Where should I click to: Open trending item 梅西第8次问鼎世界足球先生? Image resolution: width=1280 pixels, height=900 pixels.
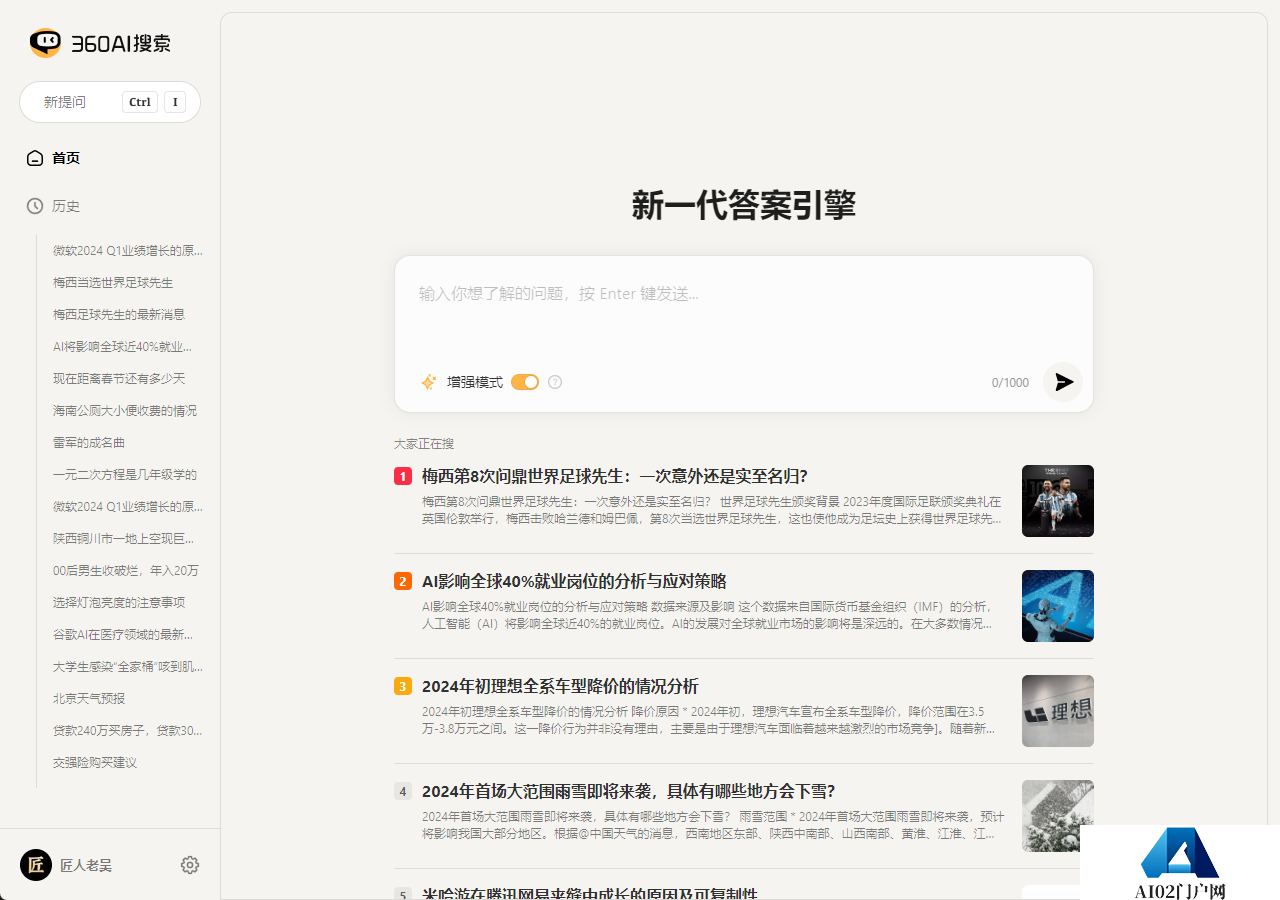point(614,476)
